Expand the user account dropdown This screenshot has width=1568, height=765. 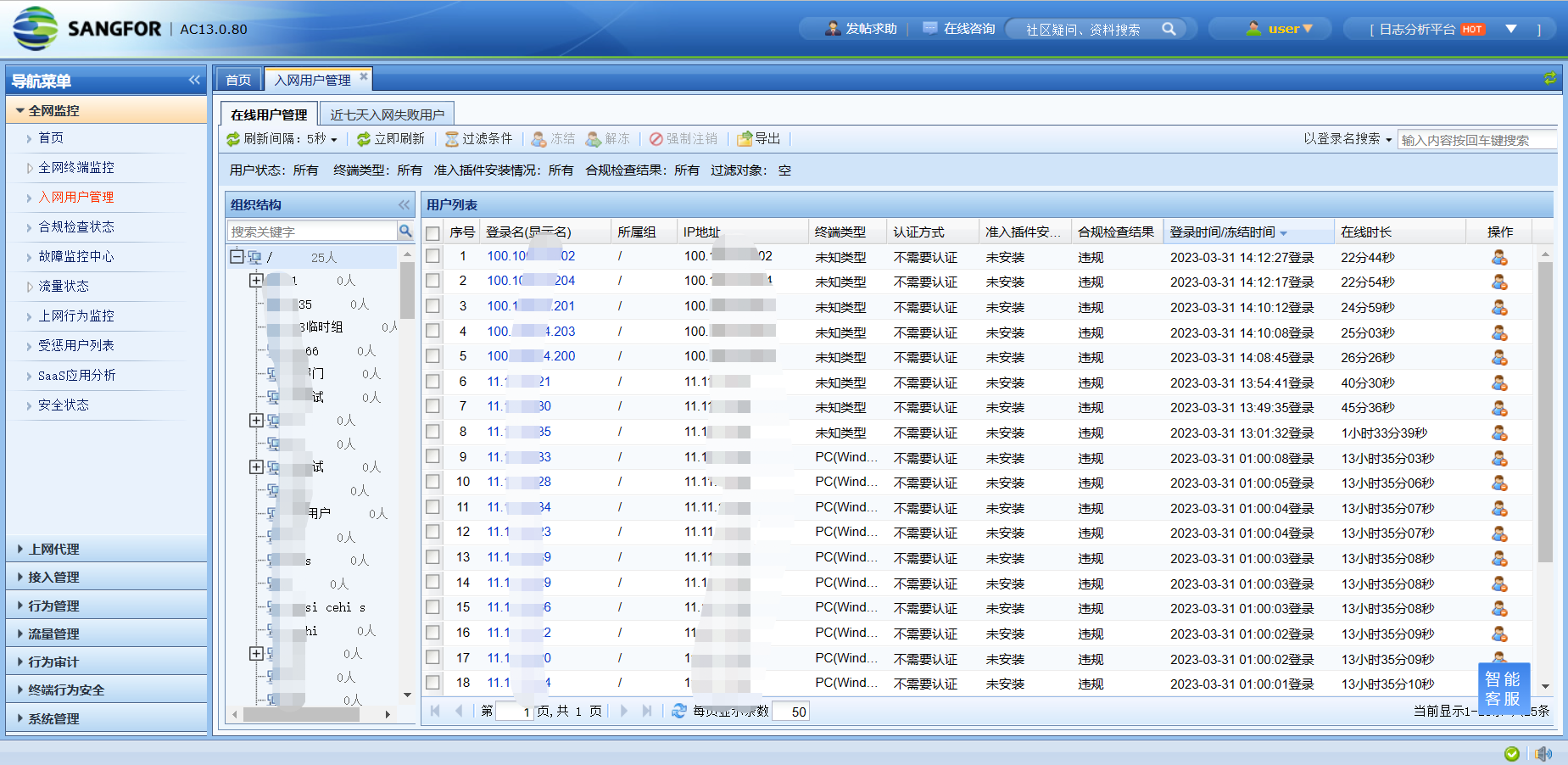pyautogui.click(x=1289, y=29)
